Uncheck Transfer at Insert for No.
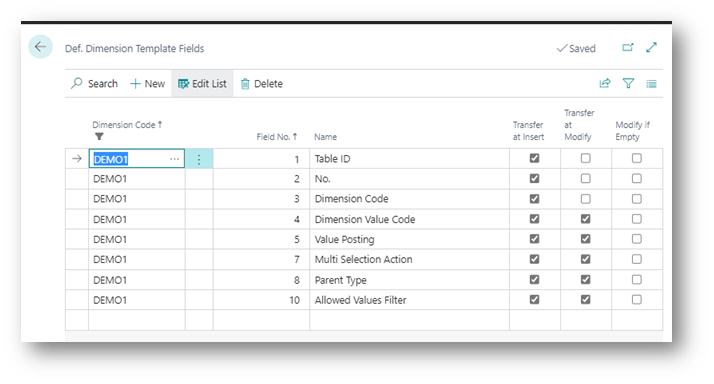 (535, 179)
